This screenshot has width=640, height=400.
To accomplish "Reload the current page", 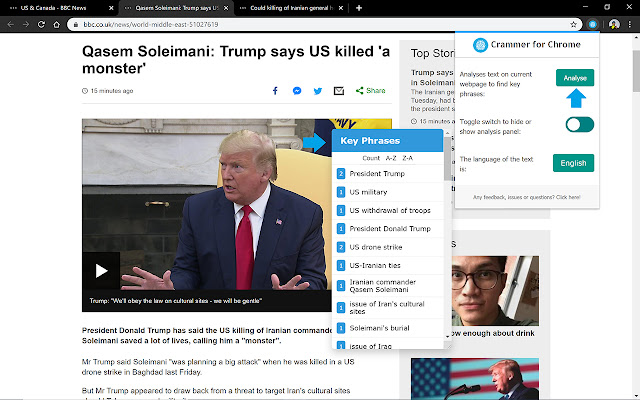I will 41,24.
